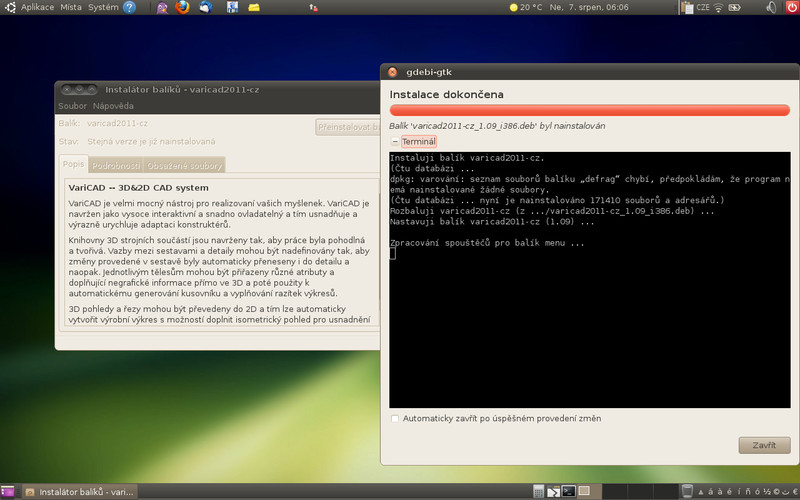
Task: Open the Místa menu in top panel
Action: [x=71, y=7]
